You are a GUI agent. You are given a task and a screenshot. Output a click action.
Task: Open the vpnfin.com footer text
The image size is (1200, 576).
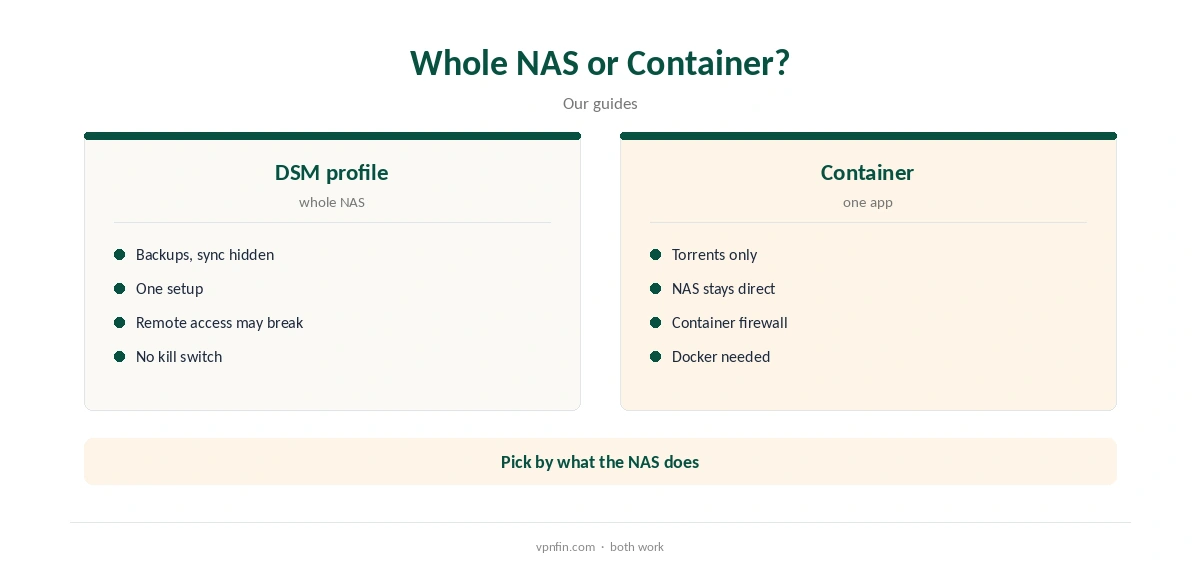[x=566, y=546]
